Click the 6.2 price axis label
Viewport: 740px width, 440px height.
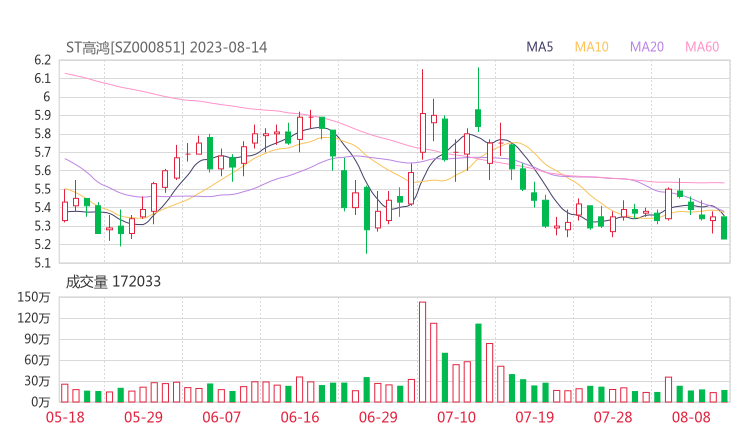42,78
